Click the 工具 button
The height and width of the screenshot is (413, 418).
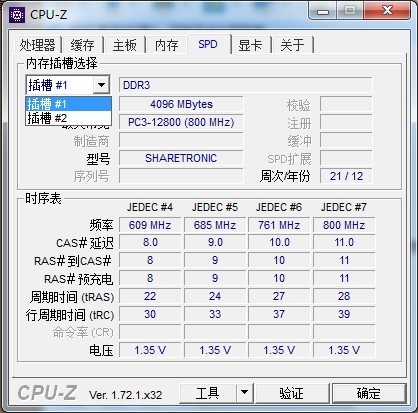208,393
